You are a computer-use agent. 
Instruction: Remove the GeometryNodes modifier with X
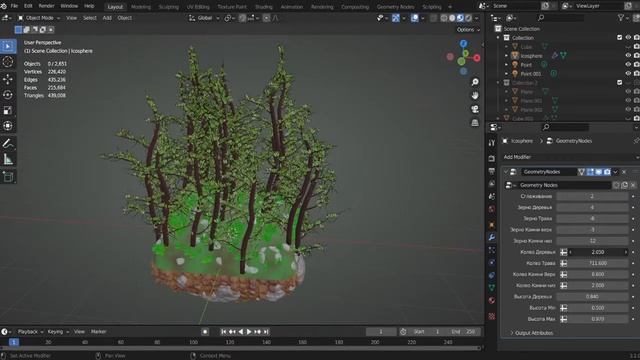(624, 172)
